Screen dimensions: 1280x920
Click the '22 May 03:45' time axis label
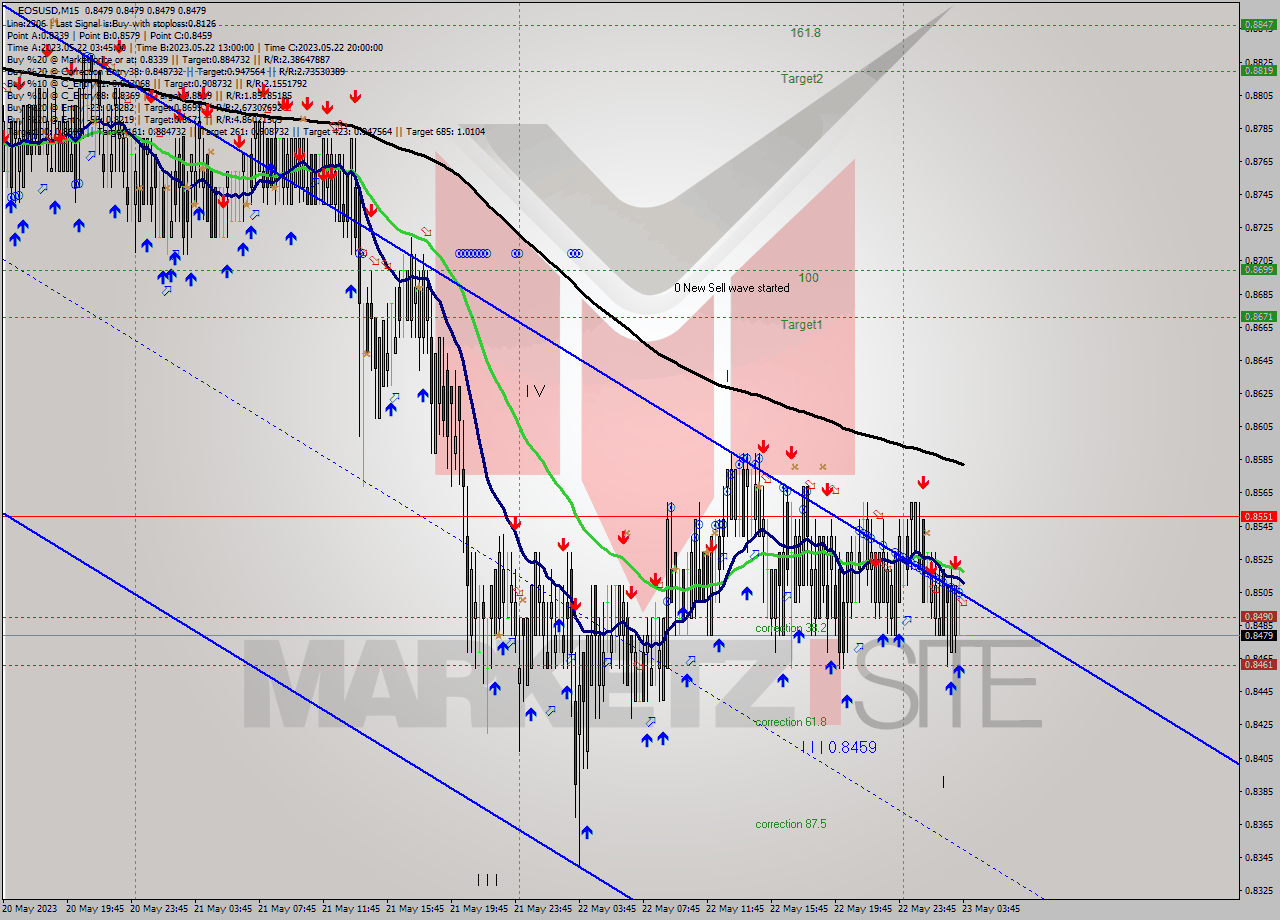pyautogui.click(x=609, y=909)
